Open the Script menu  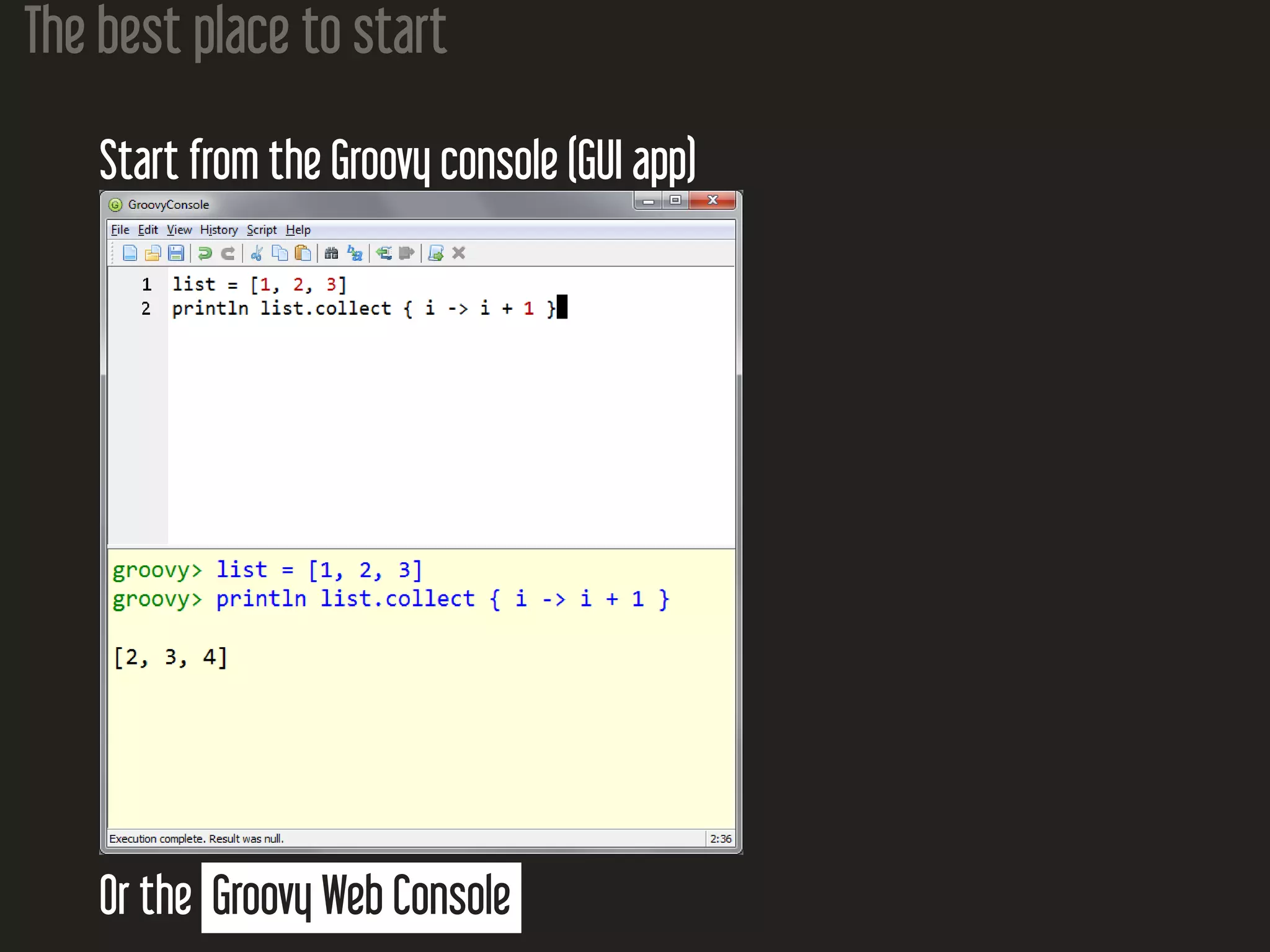(262, 230)
